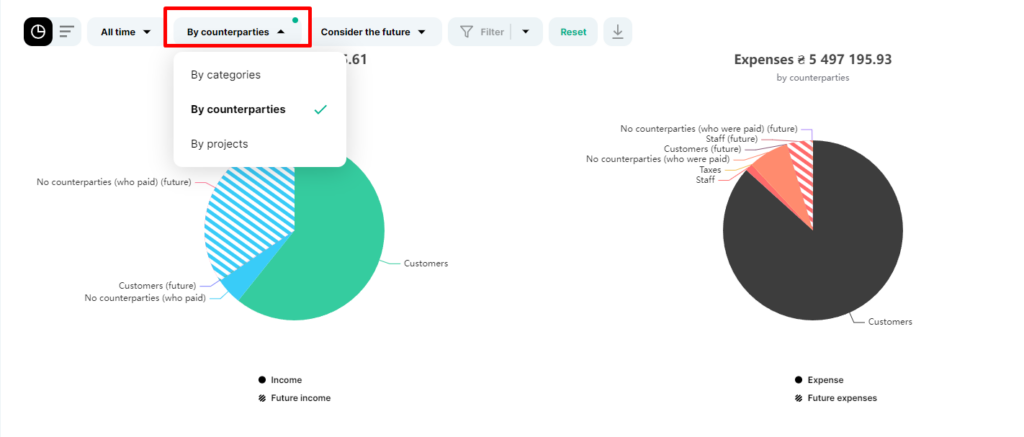The image size is (1024, 437).
Task: Switch to bar list view icon
Action: pos(67,31)
